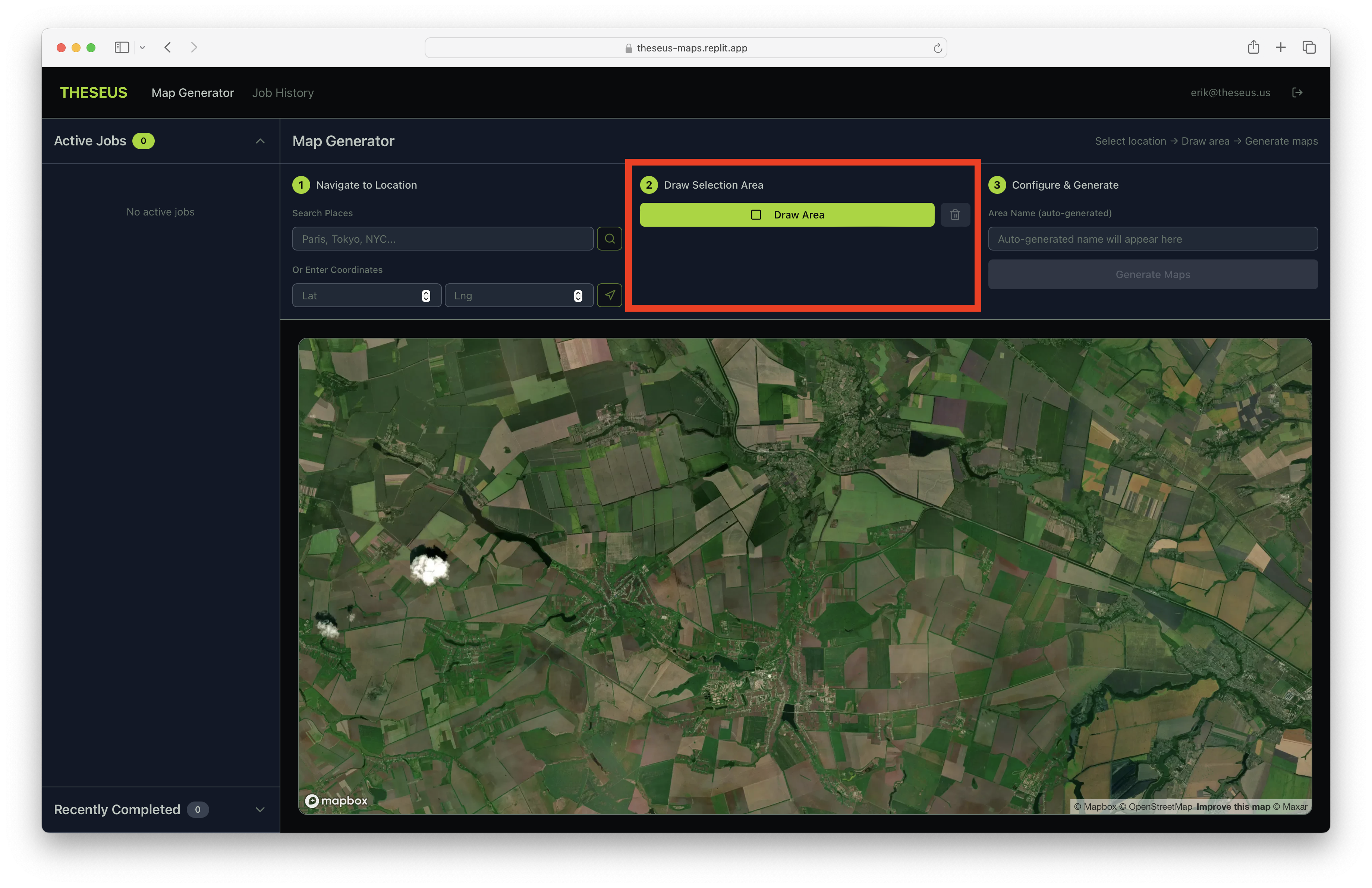Select the Map Generator nav tab

point(192,93)
